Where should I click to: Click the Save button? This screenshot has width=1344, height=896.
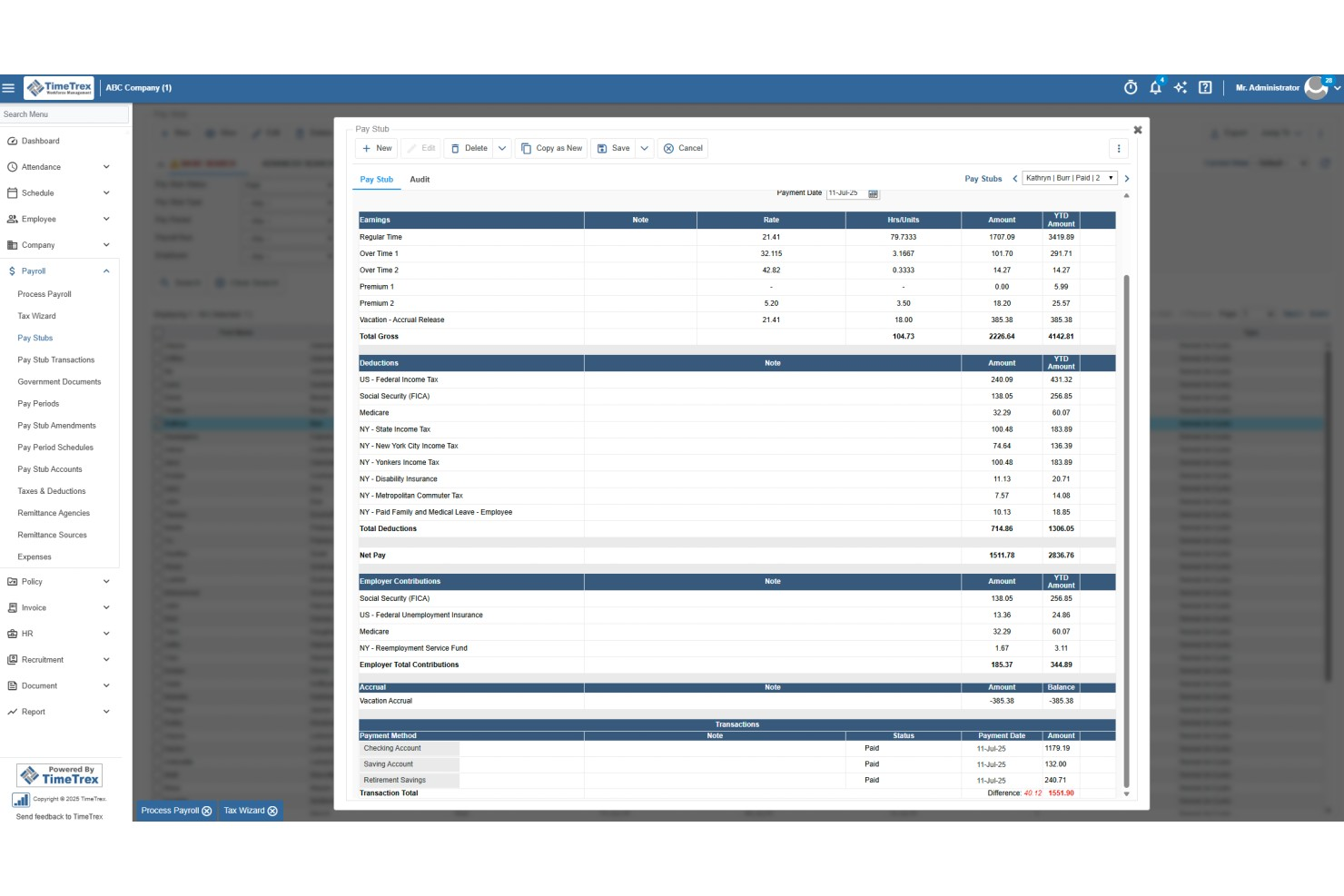coord(613,148)
